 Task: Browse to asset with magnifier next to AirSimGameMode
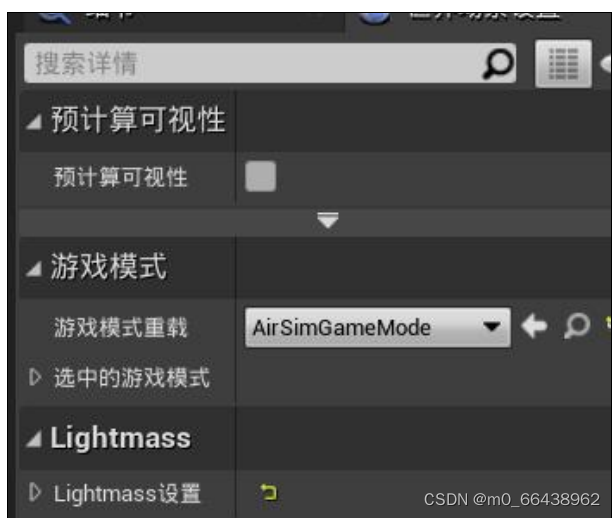(577, 326)
